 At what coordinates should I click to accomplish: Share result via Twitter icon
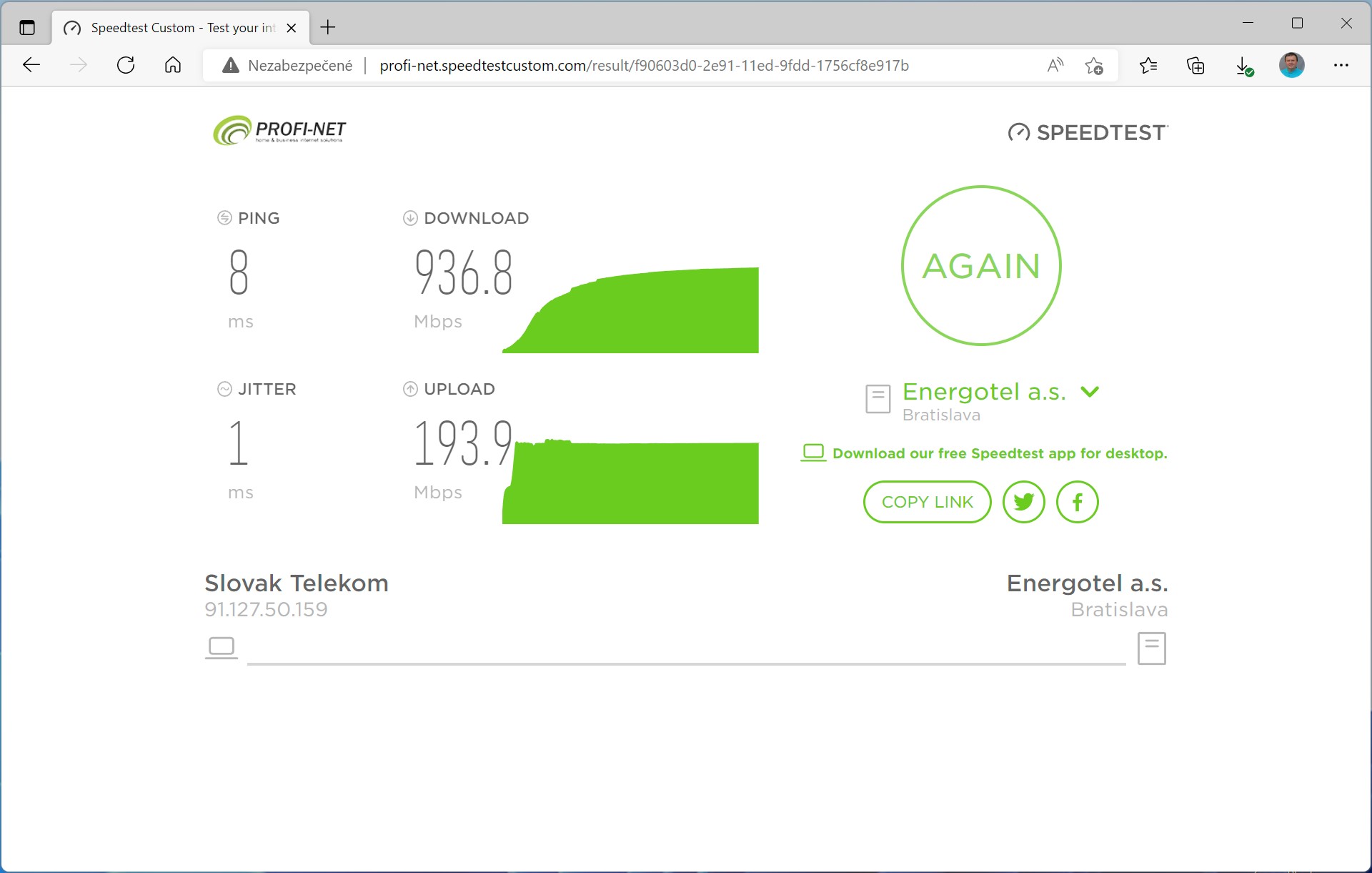coord(1023,502)
